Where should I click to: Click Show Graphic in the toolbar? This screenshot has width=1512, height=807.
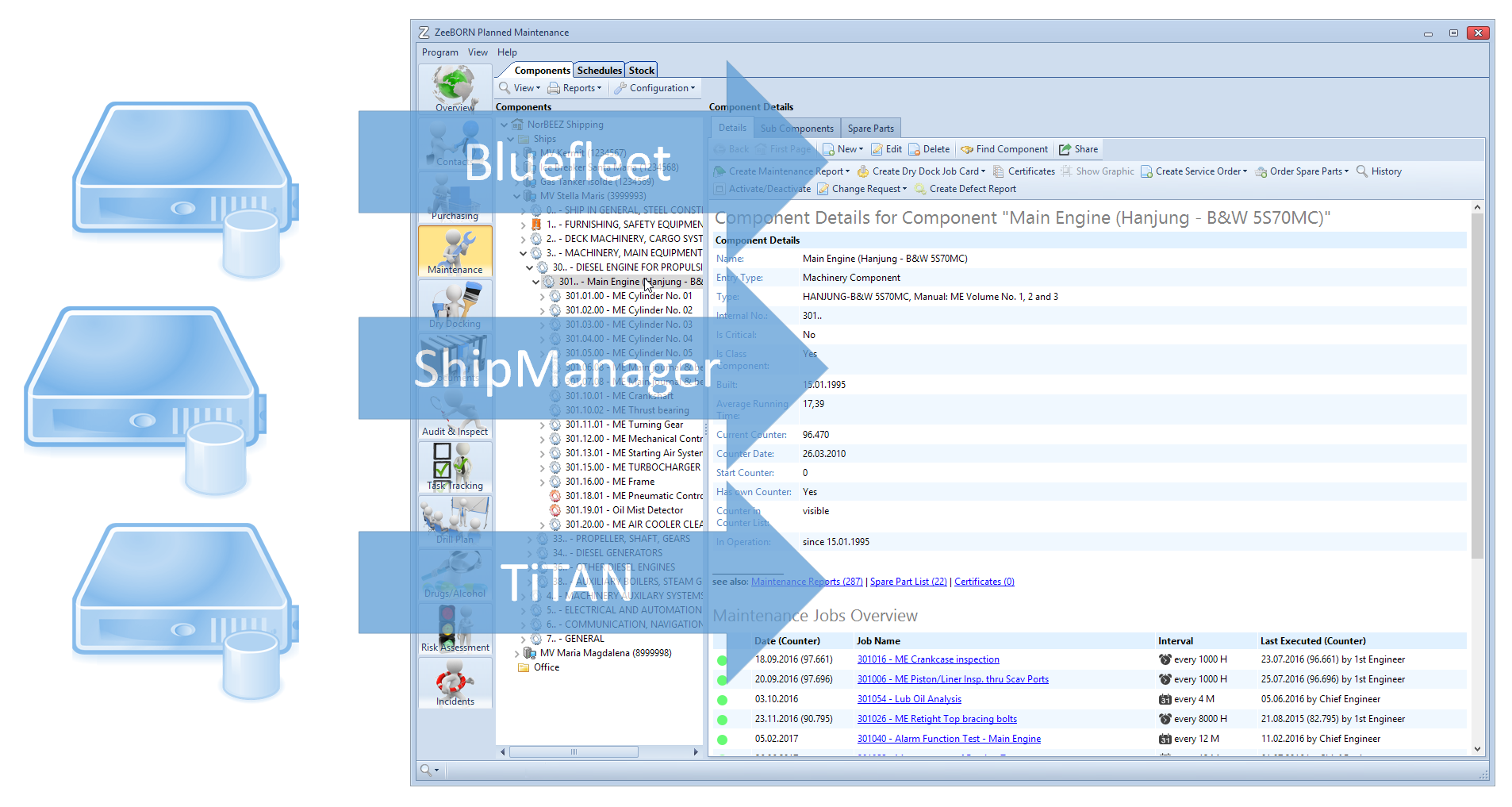1098,171
